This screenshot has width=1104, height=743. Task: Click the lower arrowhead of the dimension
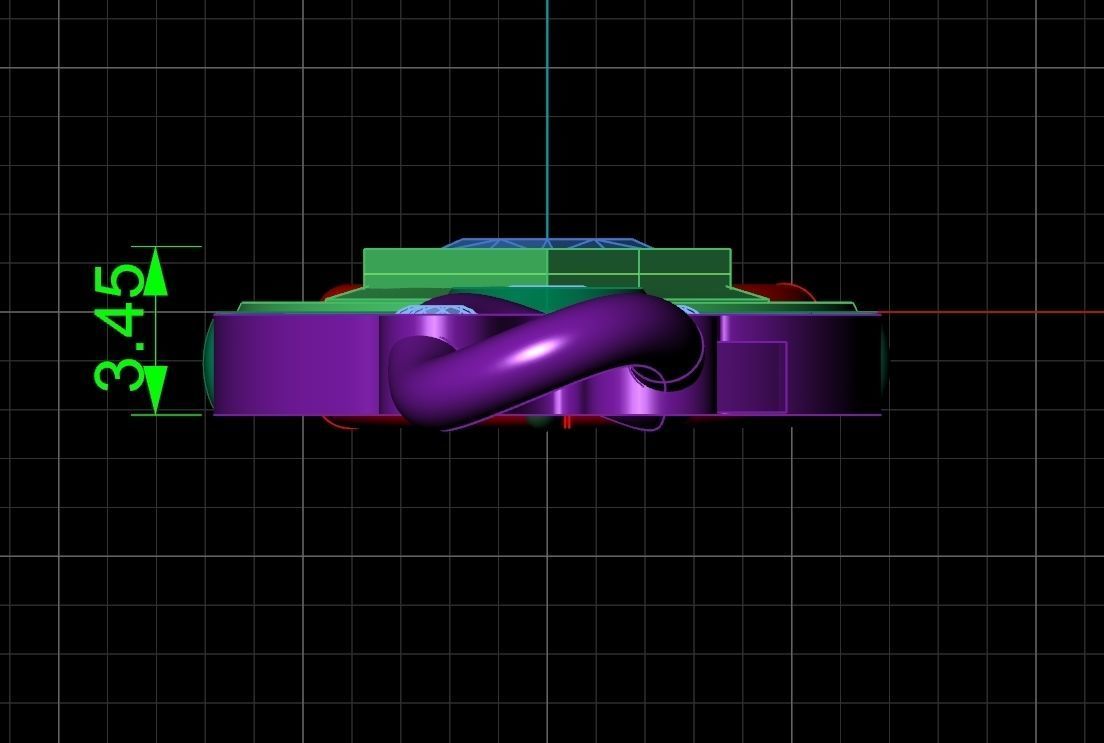coord(156,389)
